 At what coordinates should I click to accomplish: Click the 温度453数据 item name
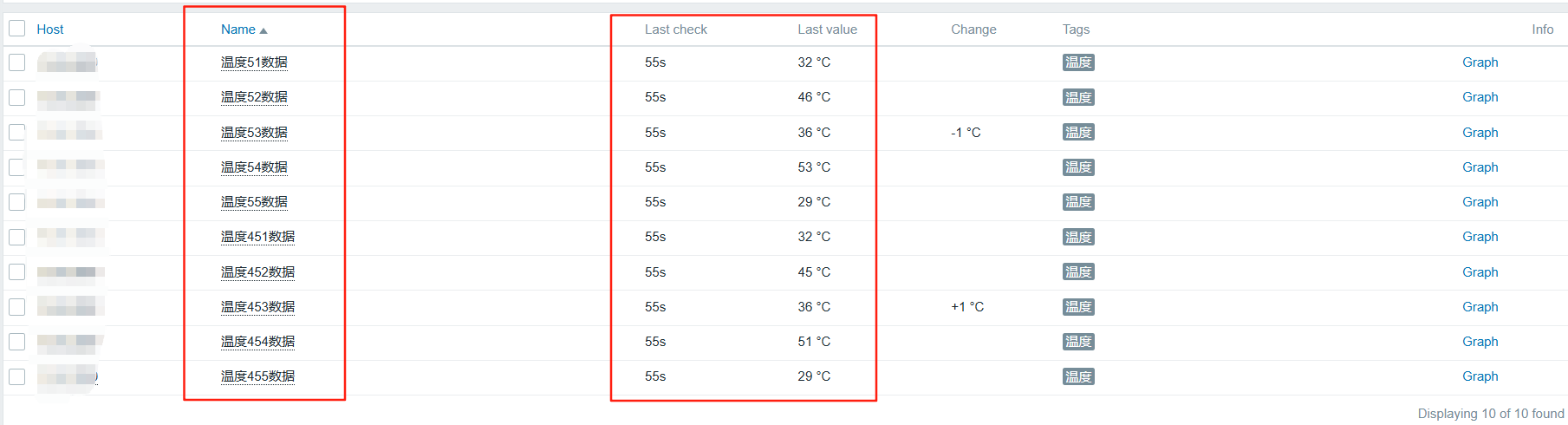pos(257,307)
